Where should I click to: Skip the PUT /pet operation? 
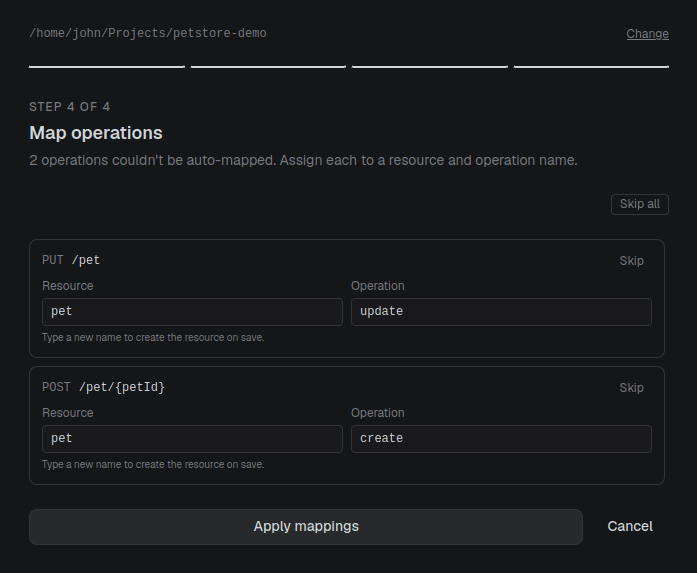631,261
